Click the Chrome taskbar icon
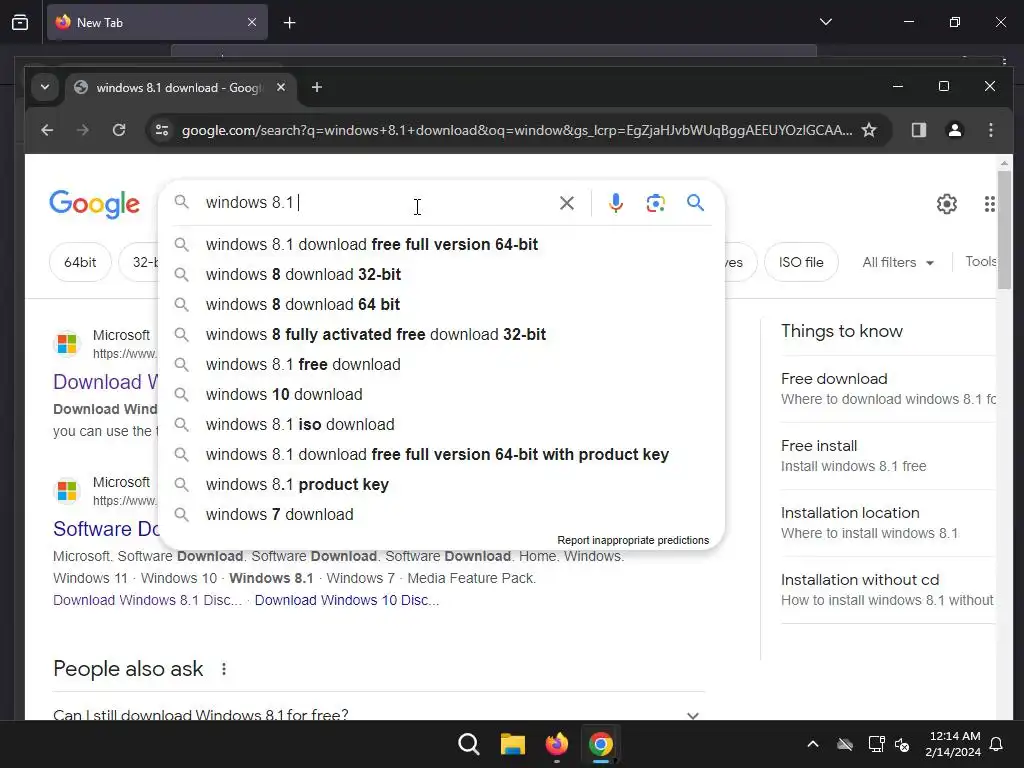This screenshot has width=1024, height=768. (x=601, y=744)
